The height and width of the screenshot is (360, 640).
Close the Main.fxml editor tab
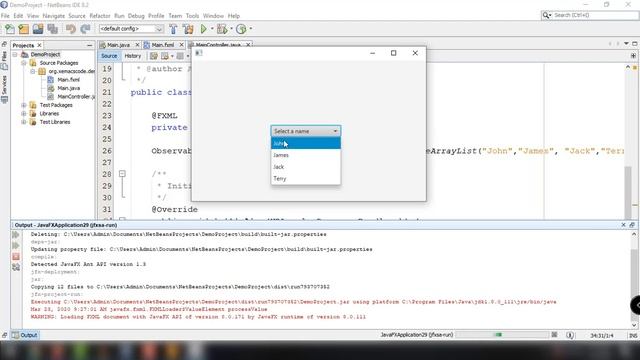pyautogui.click(x=182, y=45)
